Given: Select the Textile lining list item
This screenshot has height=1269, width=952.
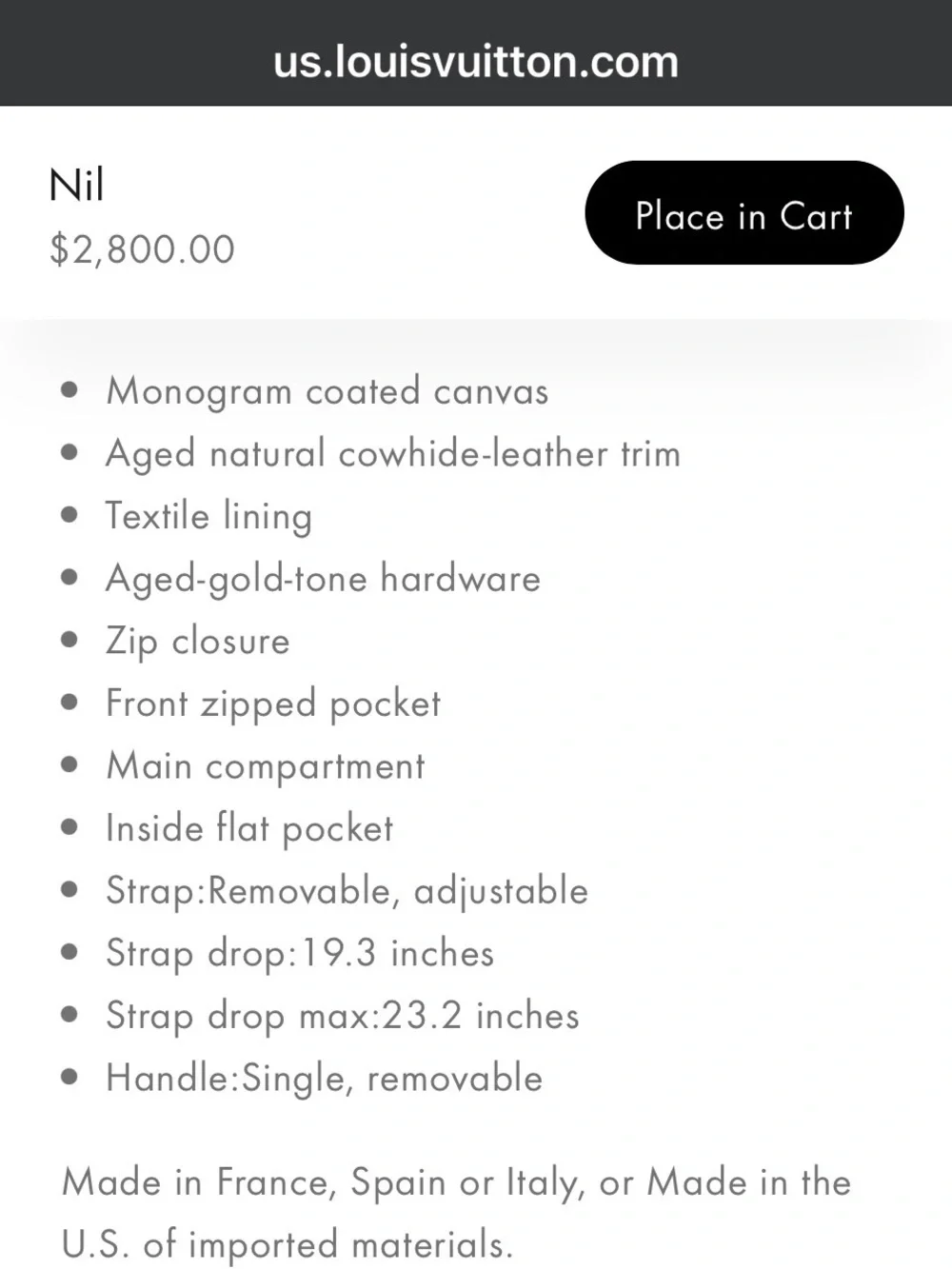Looking at the screenshot, I should [x=208, y=516].
